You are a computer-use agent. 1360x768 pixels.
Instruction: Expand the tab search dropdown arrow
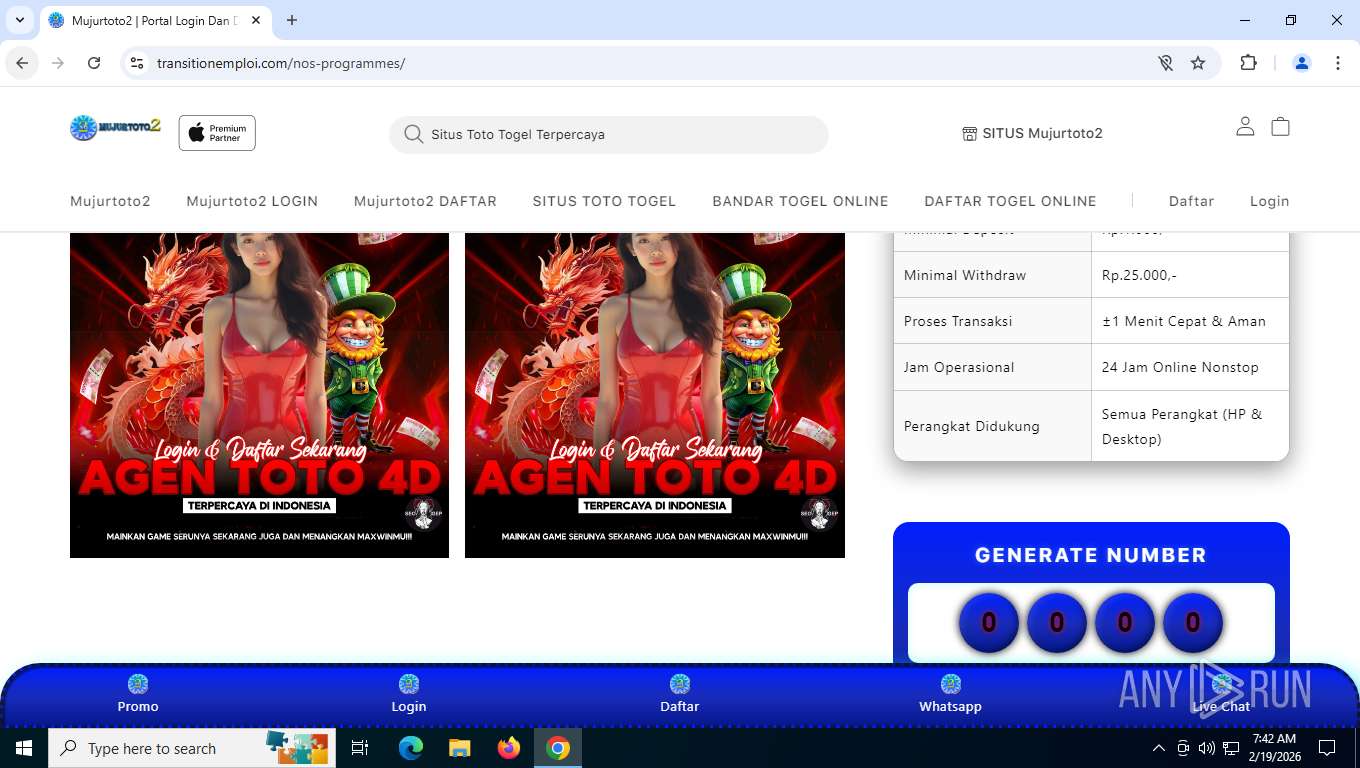coord(19,20)
